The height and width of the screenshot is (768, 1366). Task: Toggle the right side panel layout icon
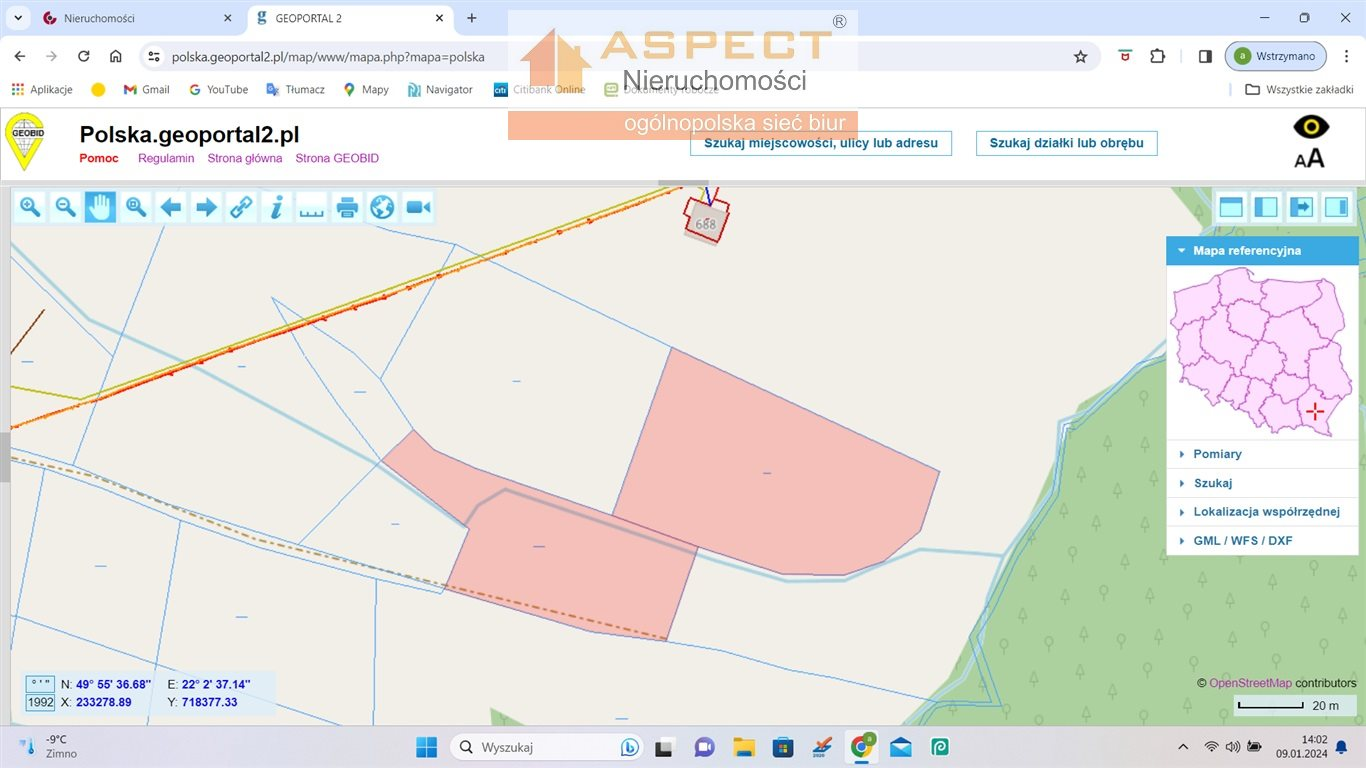1336,207
